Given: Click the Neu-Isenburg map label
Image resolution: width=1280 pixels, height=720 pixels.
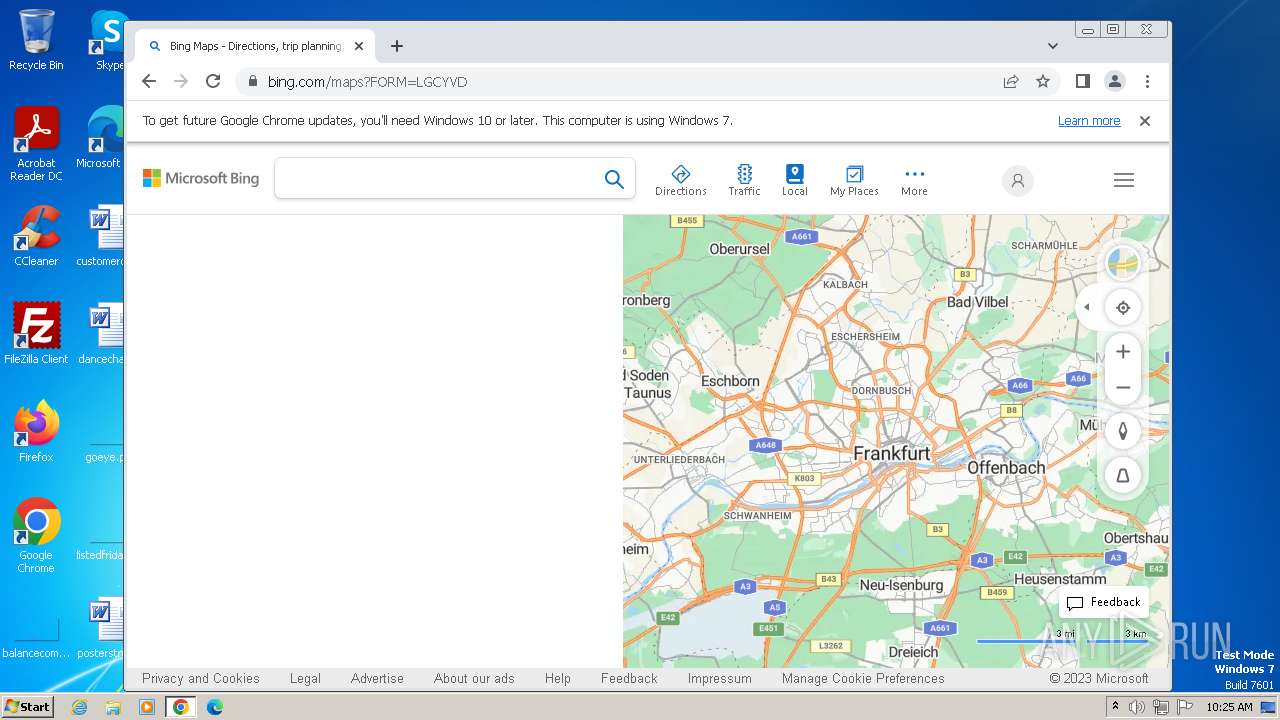Looking at the screenshot, I should point(901,585).
